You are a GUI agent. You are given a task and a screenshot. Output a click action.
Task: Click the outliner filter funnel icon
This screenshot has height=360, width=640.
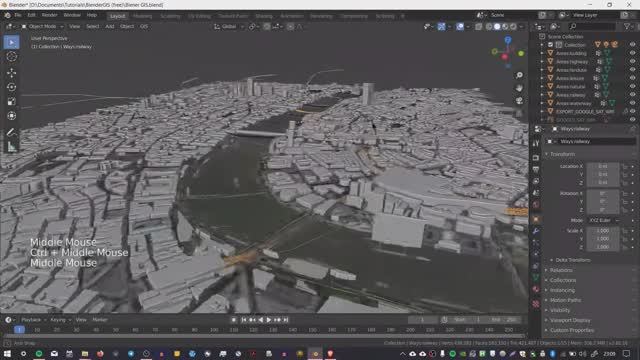[627, 27]
